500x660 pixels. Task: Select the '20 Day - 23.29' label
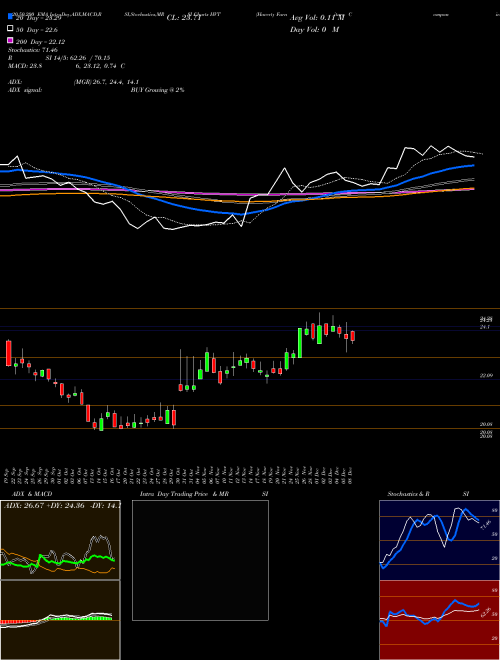click(38, 18)
